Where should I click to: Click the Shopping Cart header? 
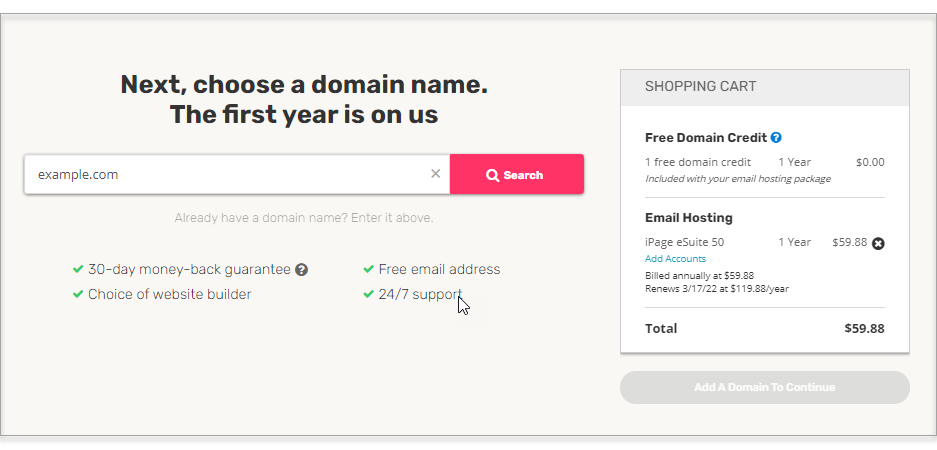pos(765,87)
